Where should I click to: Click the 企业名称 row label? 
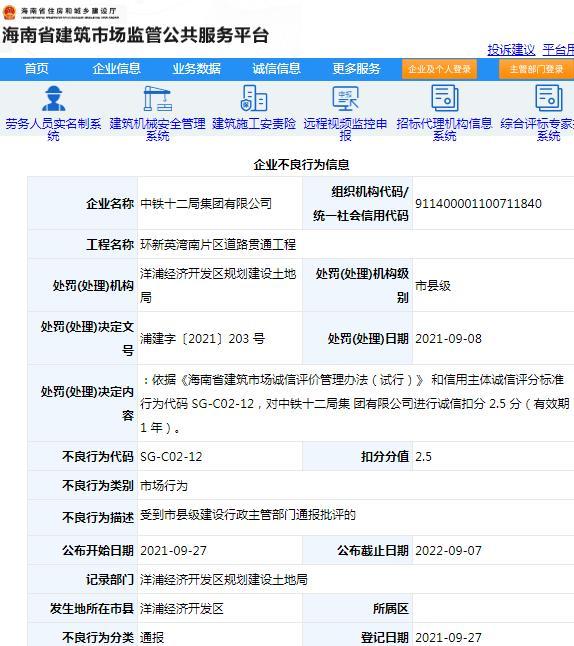[x=110, y=204]
